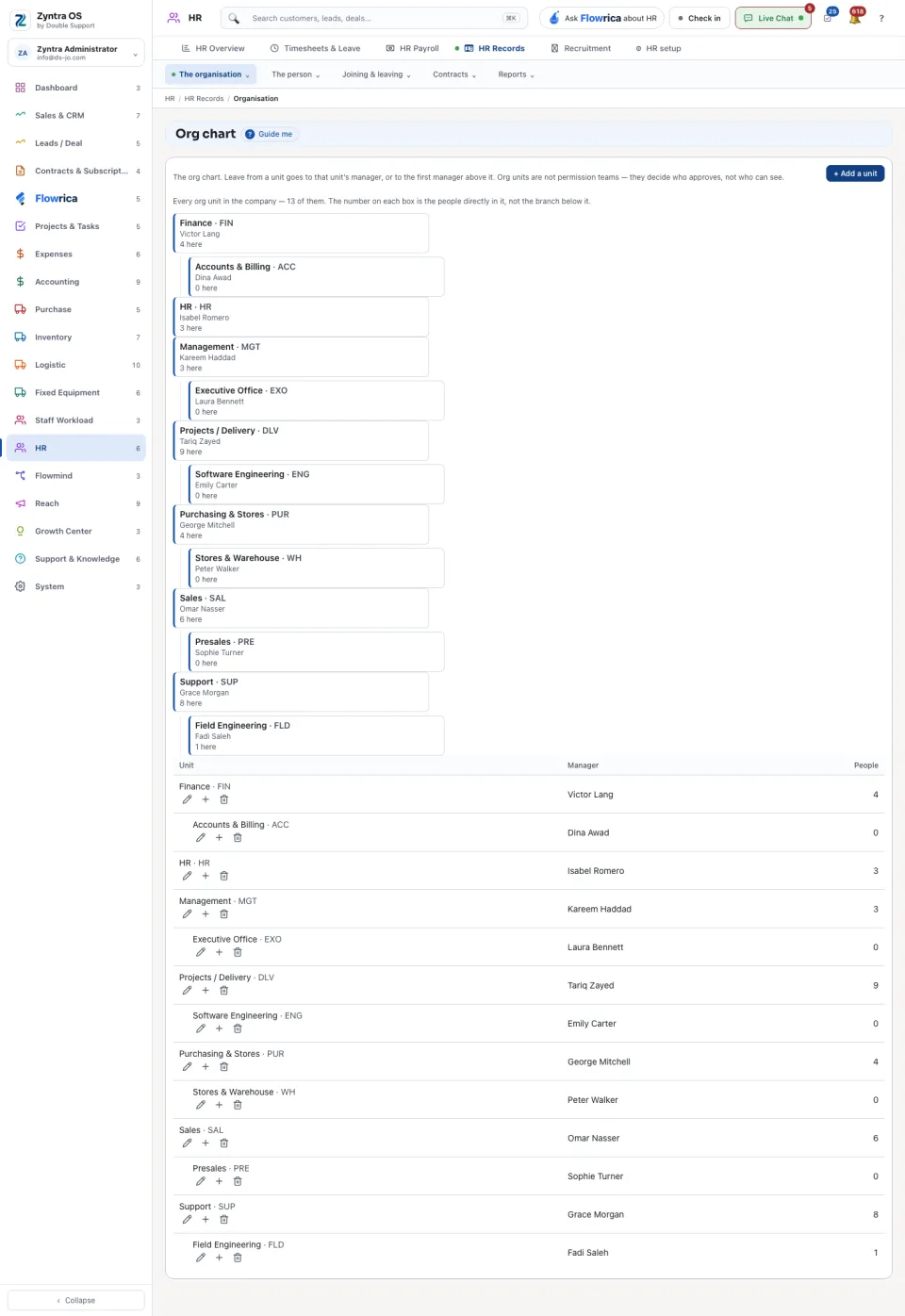This screenshot has height=1316, width=905.
Task: Open Growth Center in the sidebar
Action: (76, 532)
